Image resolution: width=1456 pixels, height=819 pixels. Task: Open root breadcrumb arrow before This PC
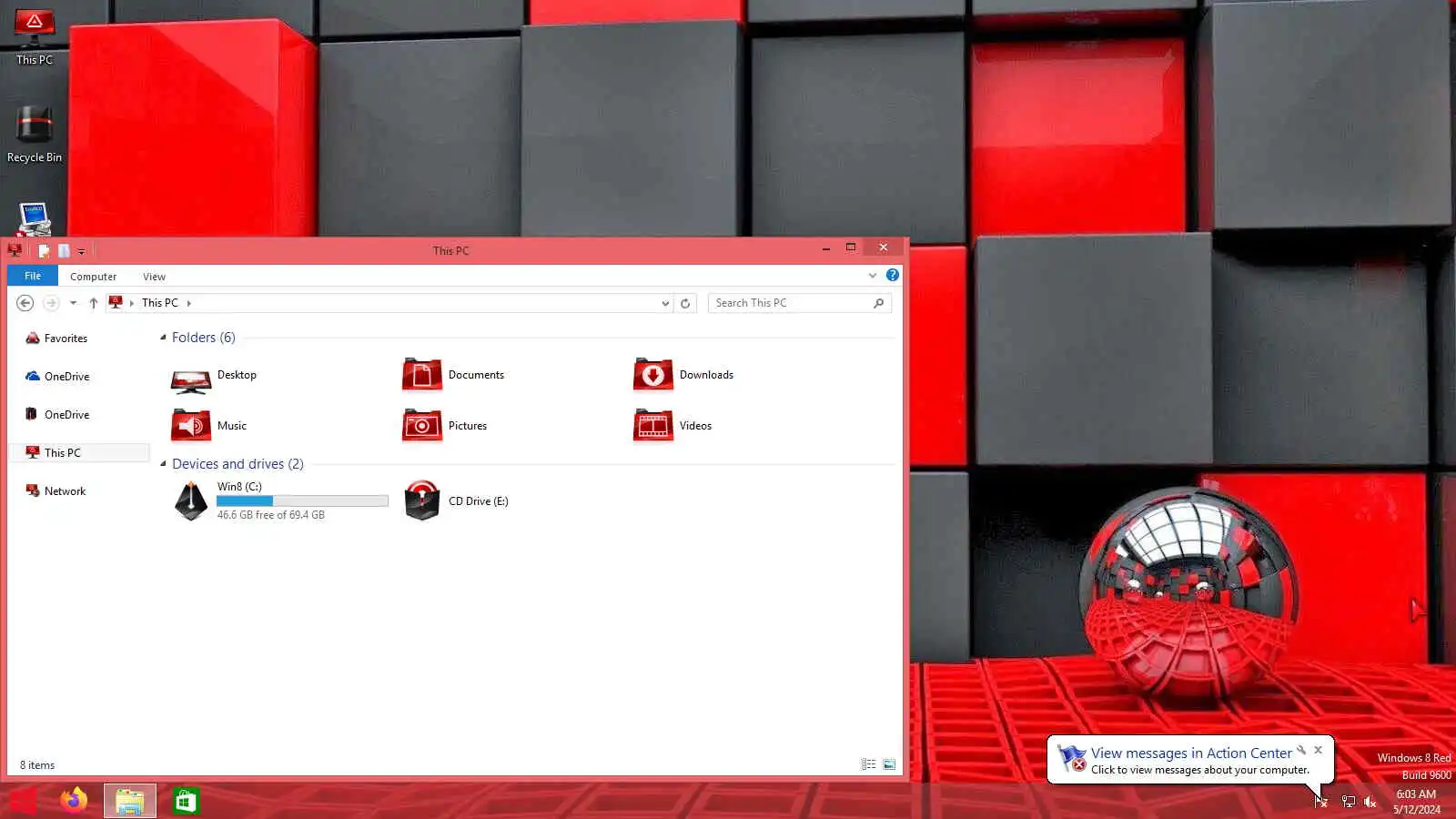click(x=132, y=303)
